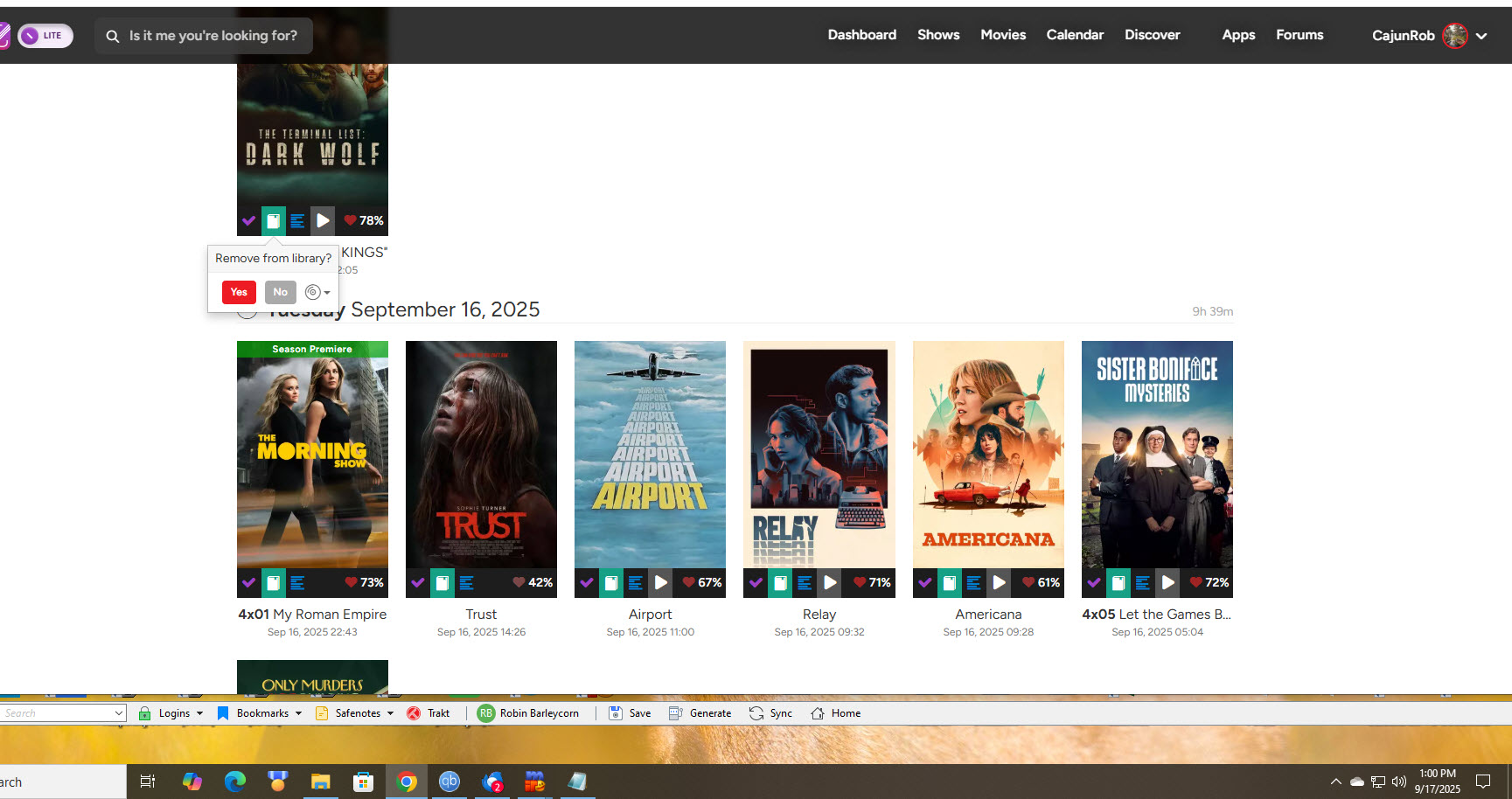
Task: Click the Sync button in password toolbar
Action: click(770, 713)
